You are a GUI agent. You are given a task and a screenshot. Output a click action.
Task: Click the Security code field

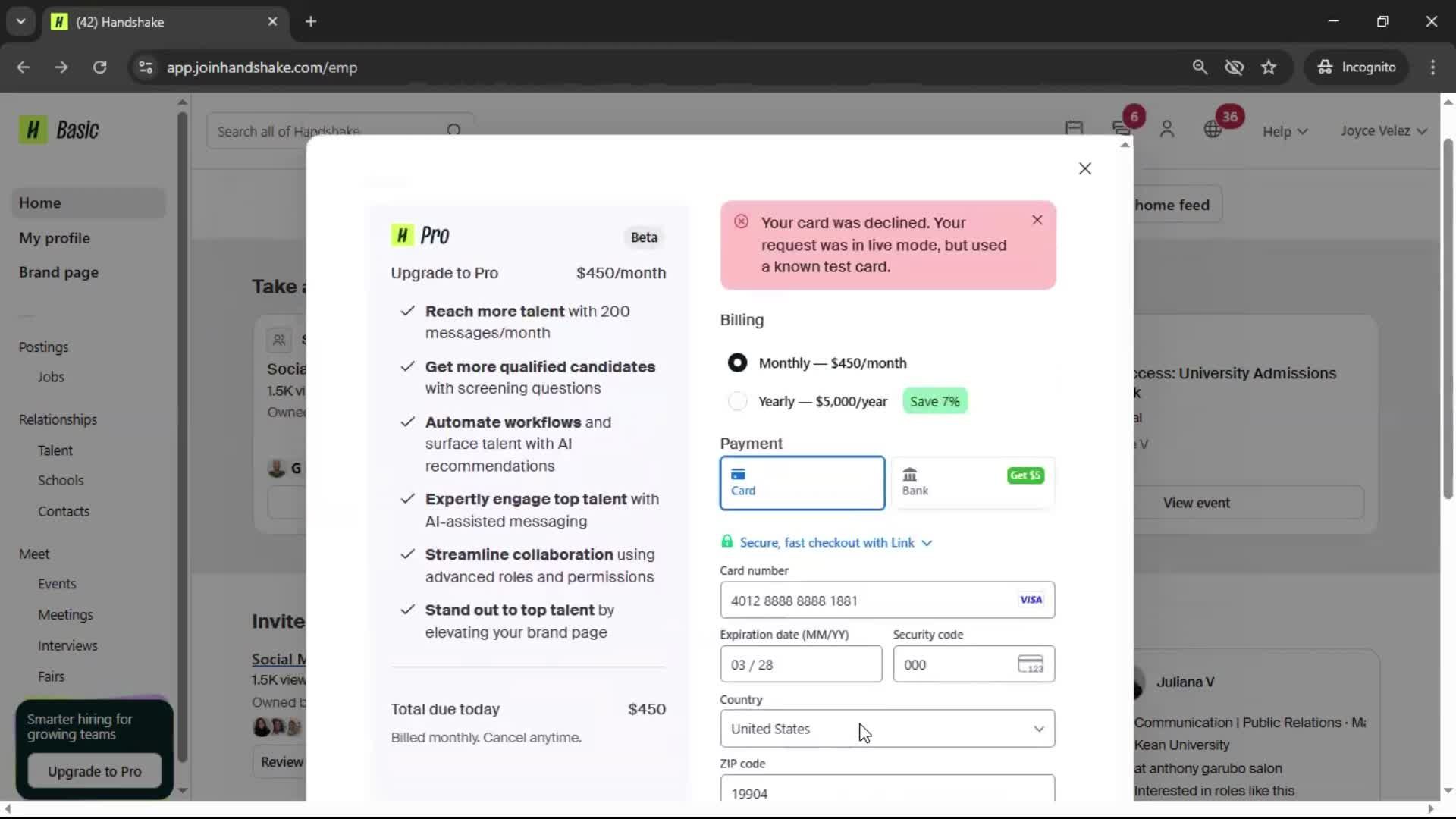[x=974, y=664]
